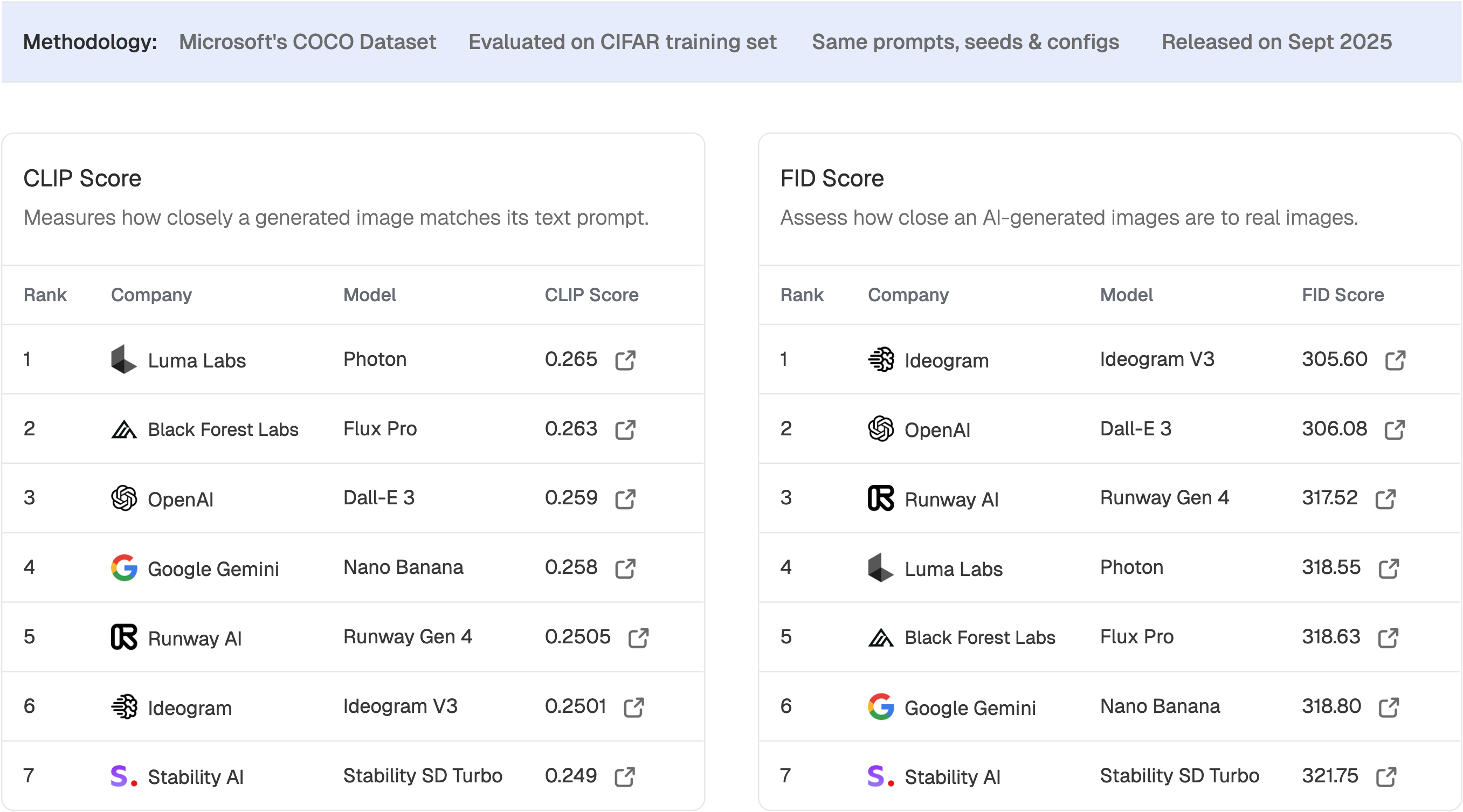Open external link beside Dall-E 3 FID 306.08
Image resolution: width=1463 pixels, height=812 pixels.
point(1395,429)
